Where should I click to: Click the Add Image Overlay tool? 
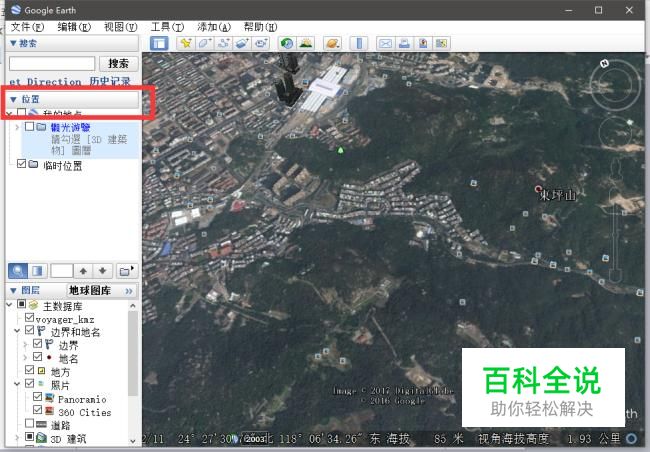tap(242, 43)
